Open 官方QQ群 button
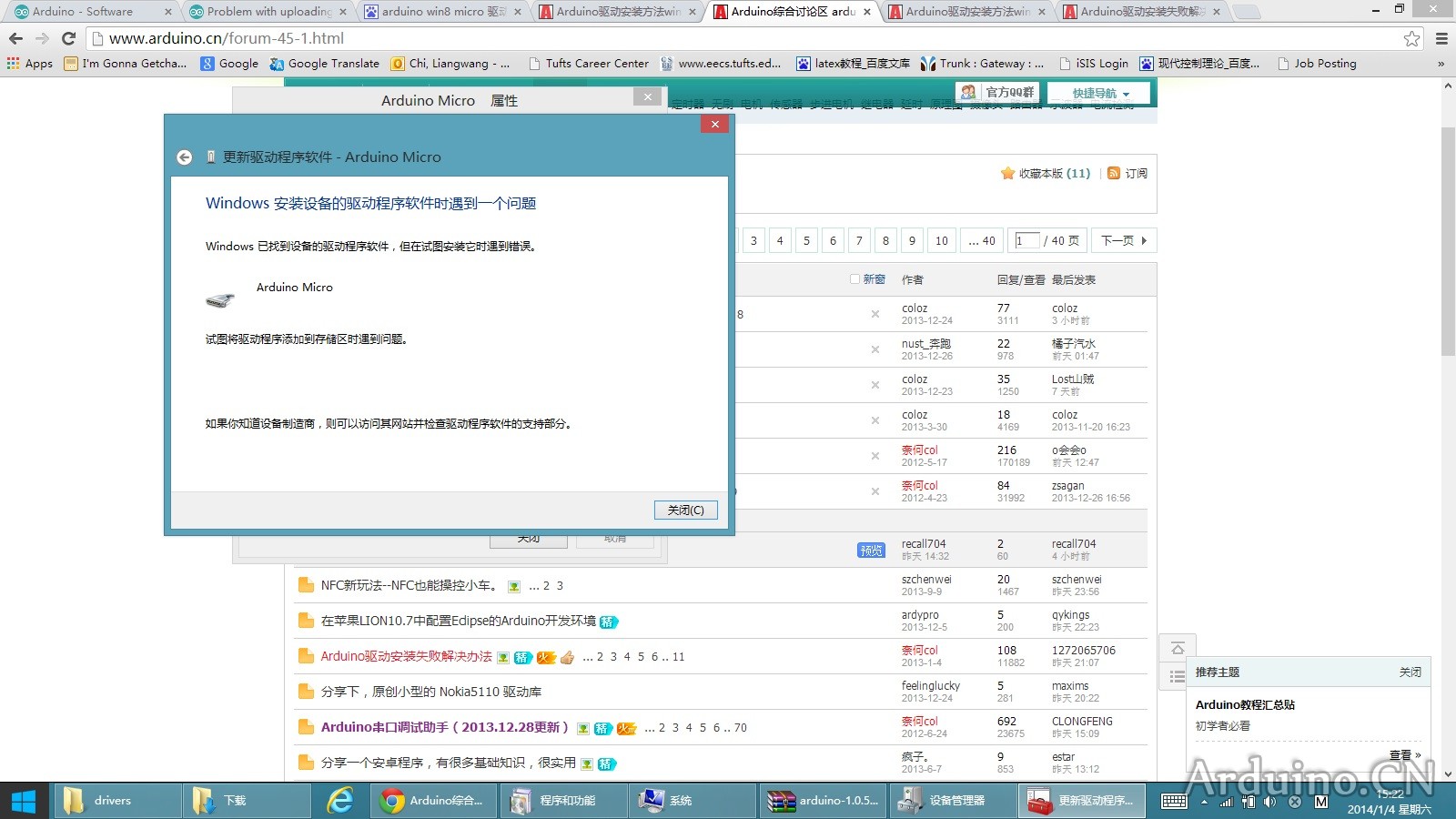This screenshot has width=1456, height=819. [x=997, y=93]
